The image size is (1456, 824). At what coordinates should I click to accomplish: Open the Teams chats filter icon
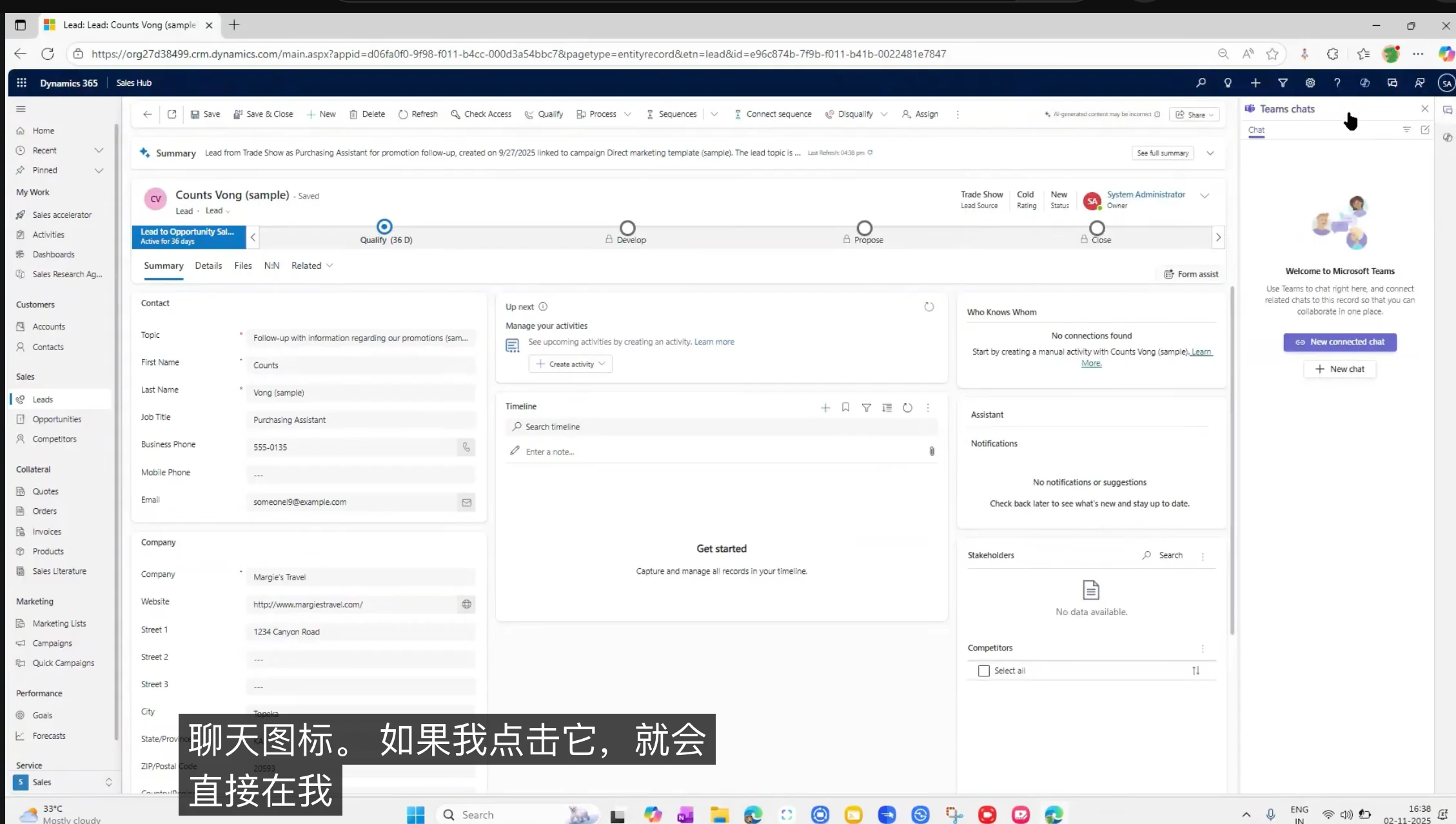(1407, 130)
